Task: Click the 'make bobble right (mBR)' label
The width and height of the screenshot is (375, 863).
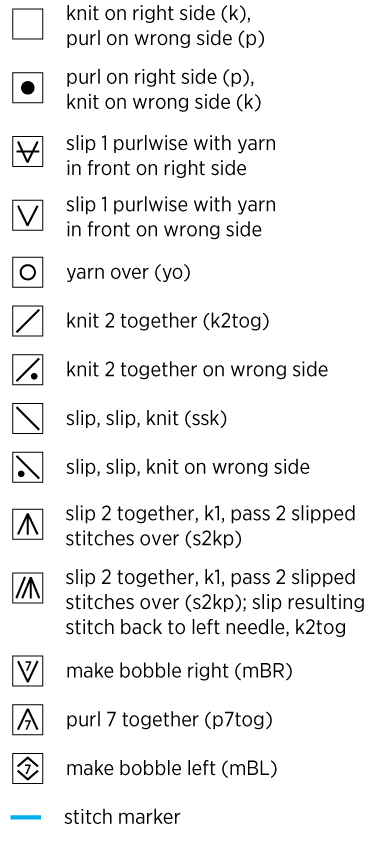Action: [179, 671]
